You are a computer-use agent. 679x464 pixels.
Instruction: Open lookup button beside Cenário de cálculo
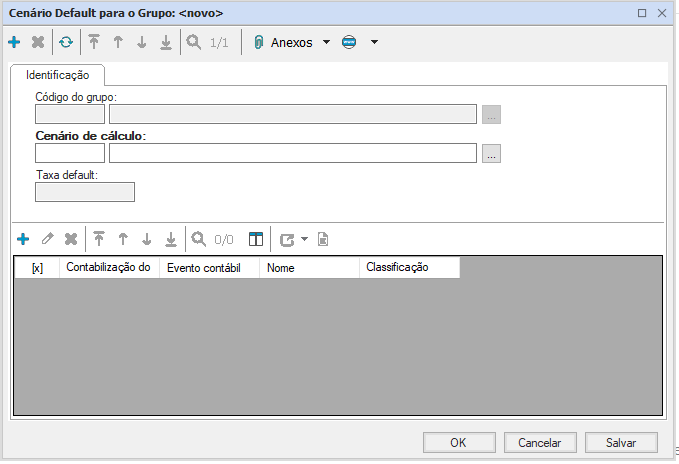(491, 154)
